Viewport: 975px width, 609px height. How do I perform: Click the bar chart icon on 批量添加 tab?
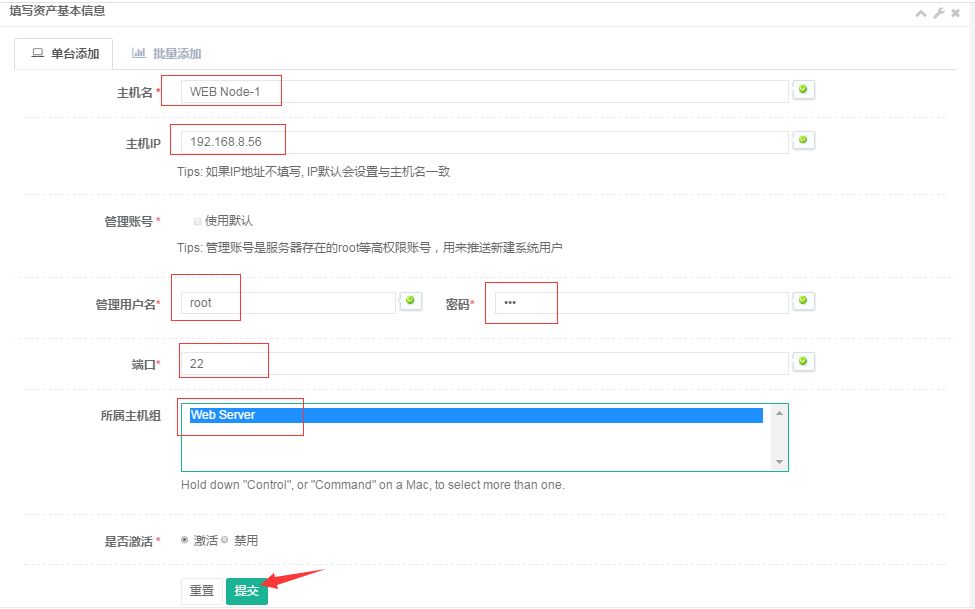point(138,51)
